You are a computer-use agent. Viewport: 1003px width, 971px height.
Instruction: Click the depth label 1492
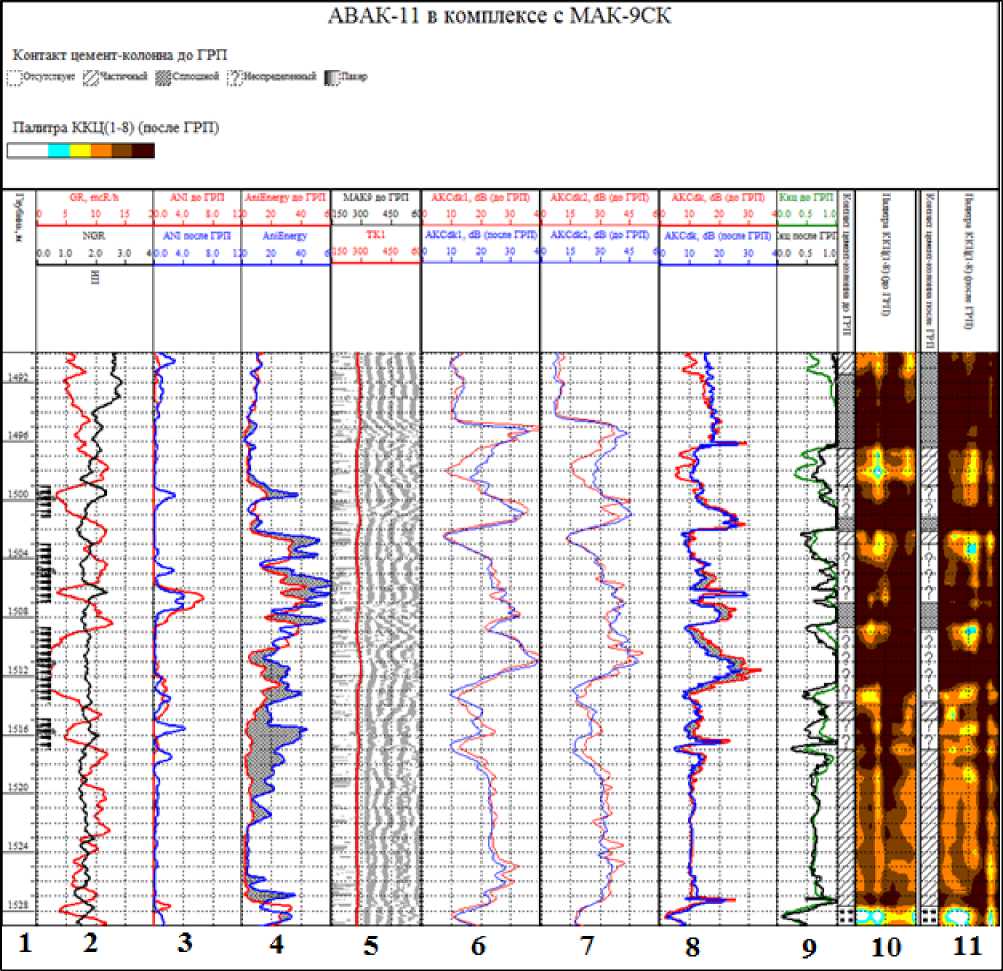[x=17, y=377]
